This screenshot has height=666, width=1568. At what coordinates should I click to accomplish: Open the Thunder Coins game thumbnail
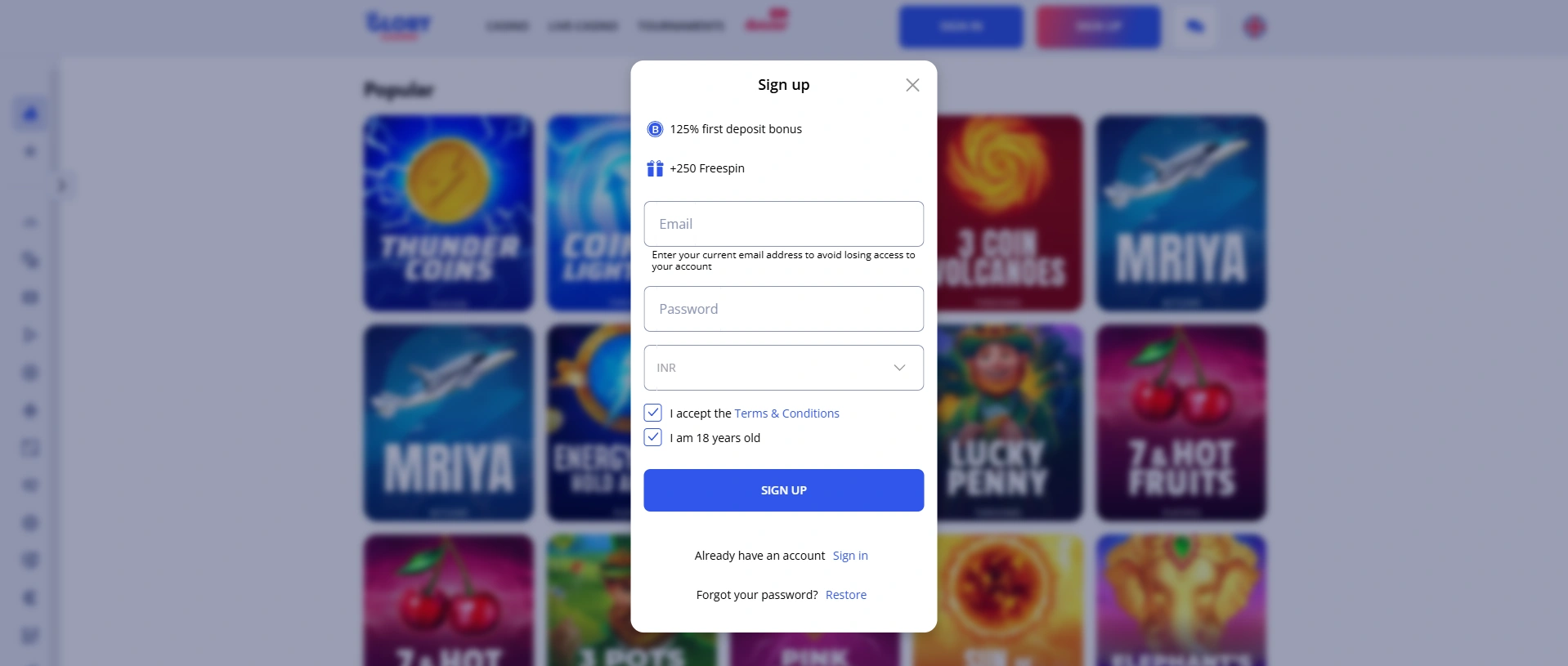click(448, 213)
